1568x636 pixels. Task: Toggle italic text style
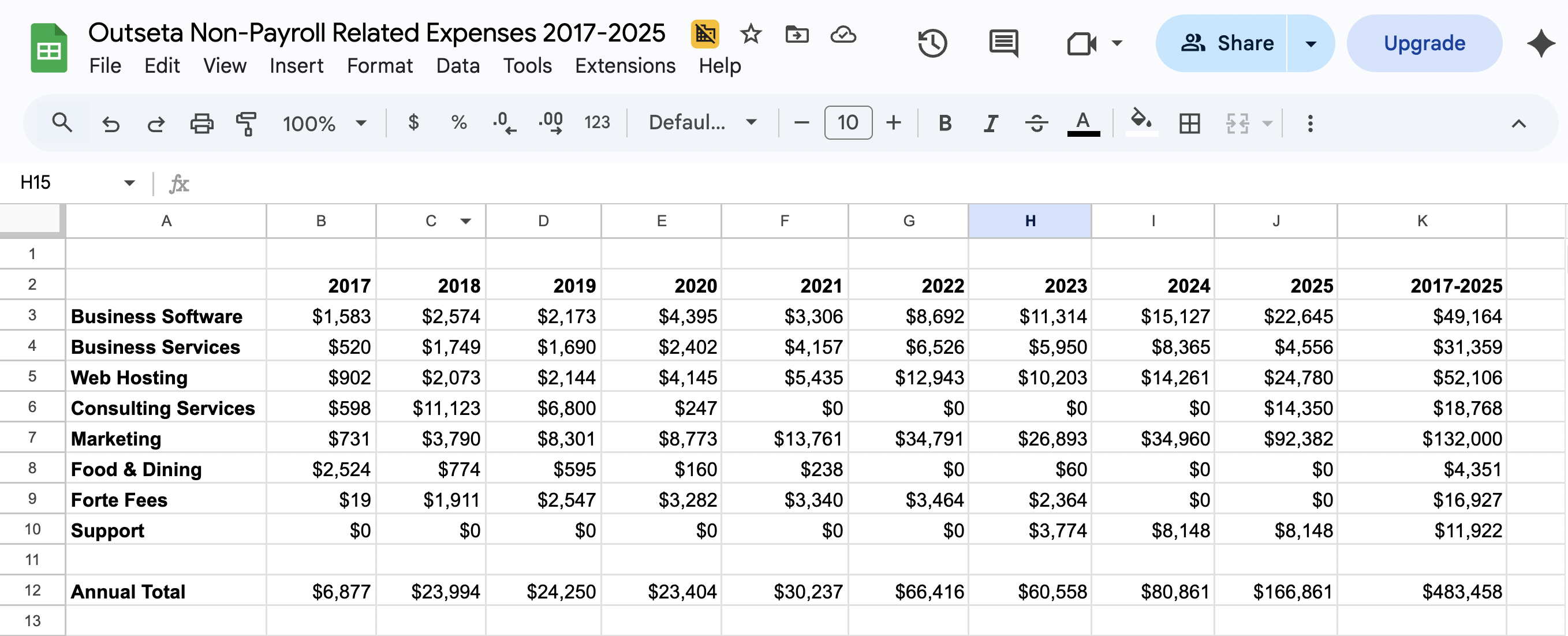click(990, 124)
